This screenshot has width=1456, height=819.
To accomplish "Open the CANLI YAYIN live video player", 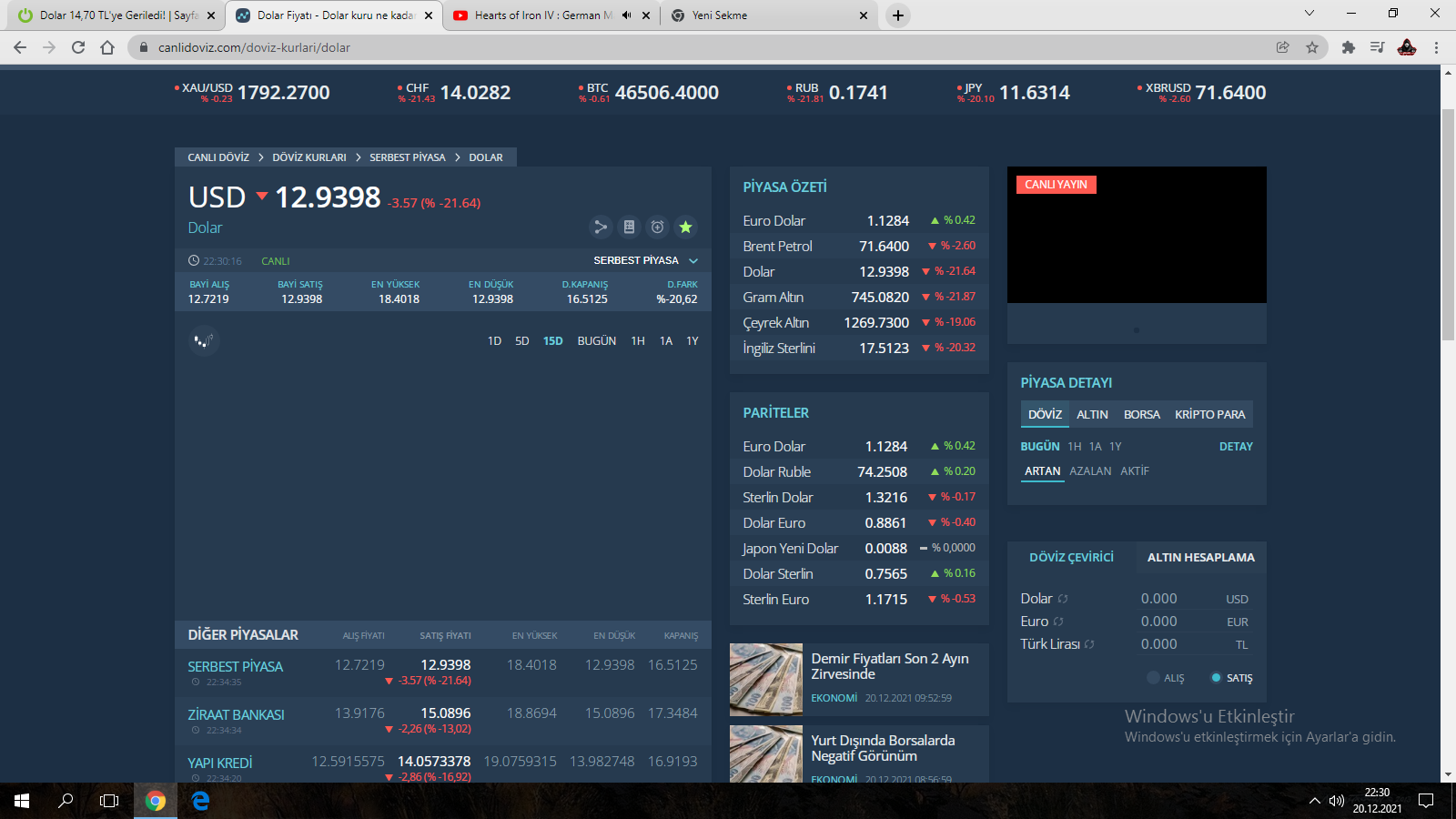I will 1137,235.
